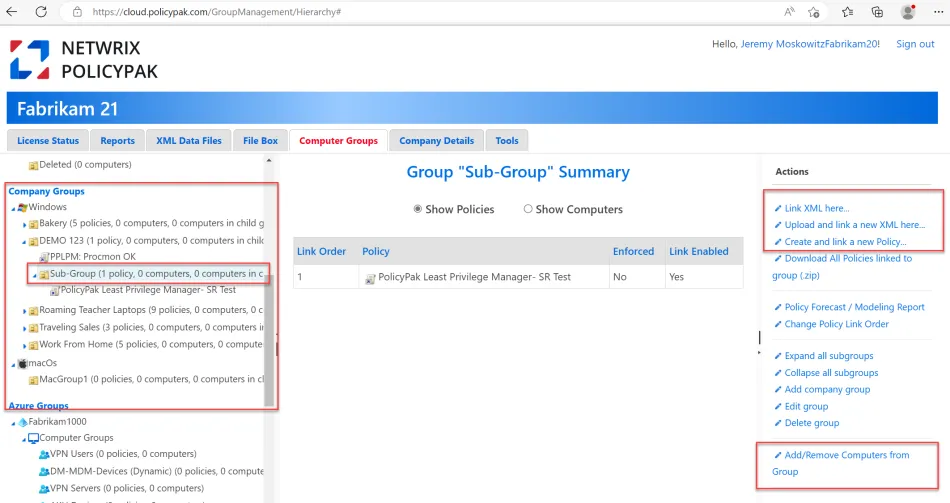This screenshot has width=950, height=503.
Task: Click the browser refresh icon
Action: pyautogui.click(x=41, y=12)
